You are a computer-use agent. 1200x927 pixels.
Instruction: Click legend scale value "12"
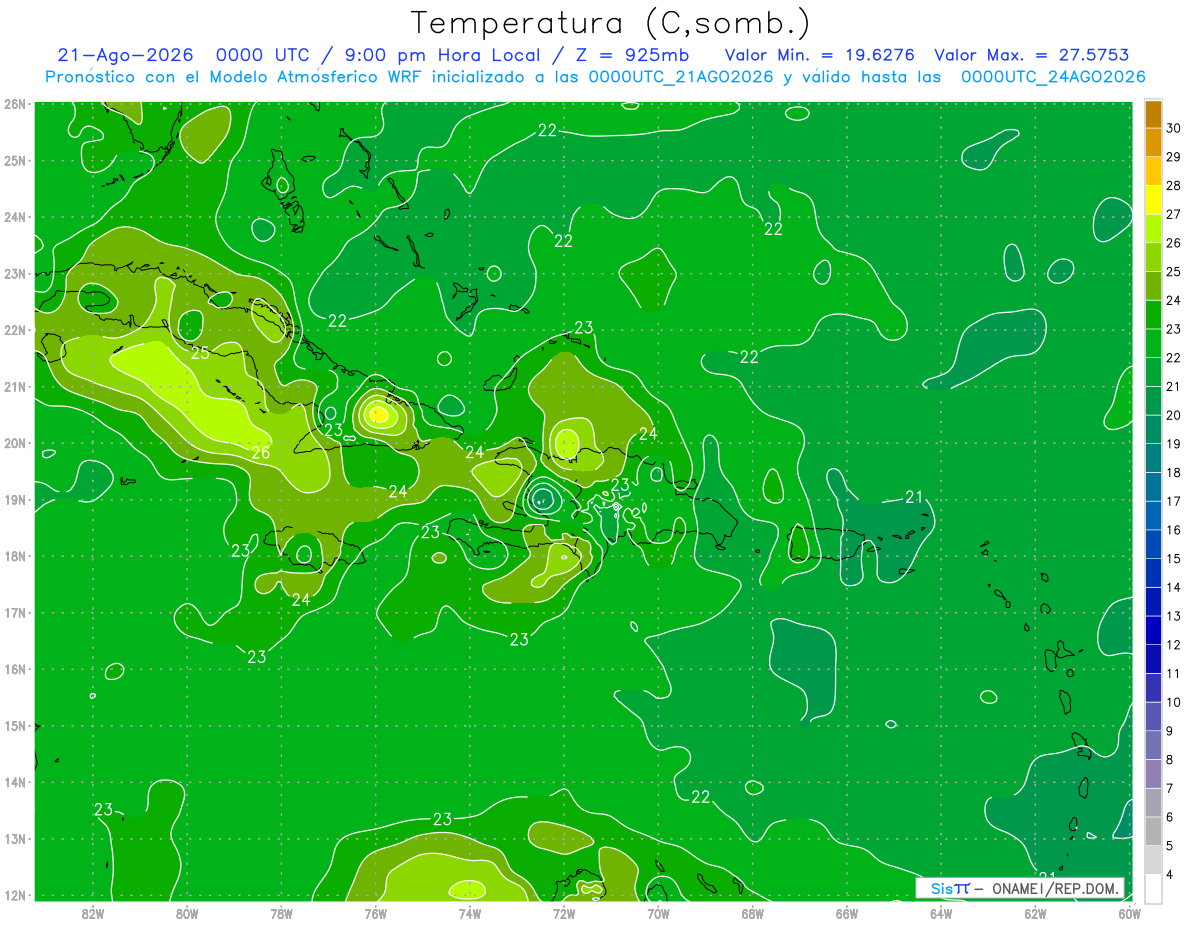pyautogui.click(x=1174, y=645)
